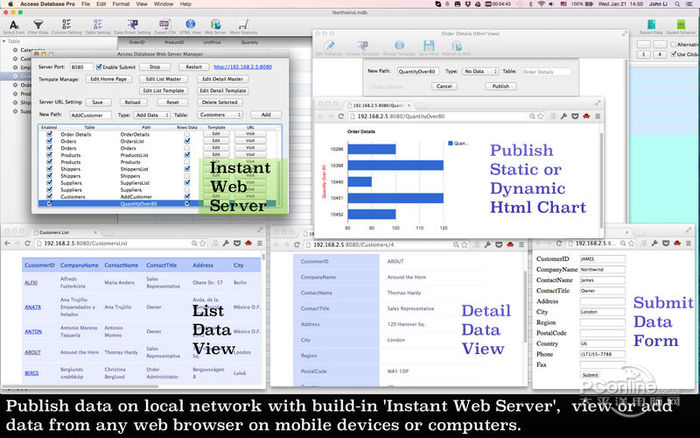The width and height of the screenshot is (700, 438).
Task: Click the Wi-Fi status icon in menu bar
Action: pos(541,4)
